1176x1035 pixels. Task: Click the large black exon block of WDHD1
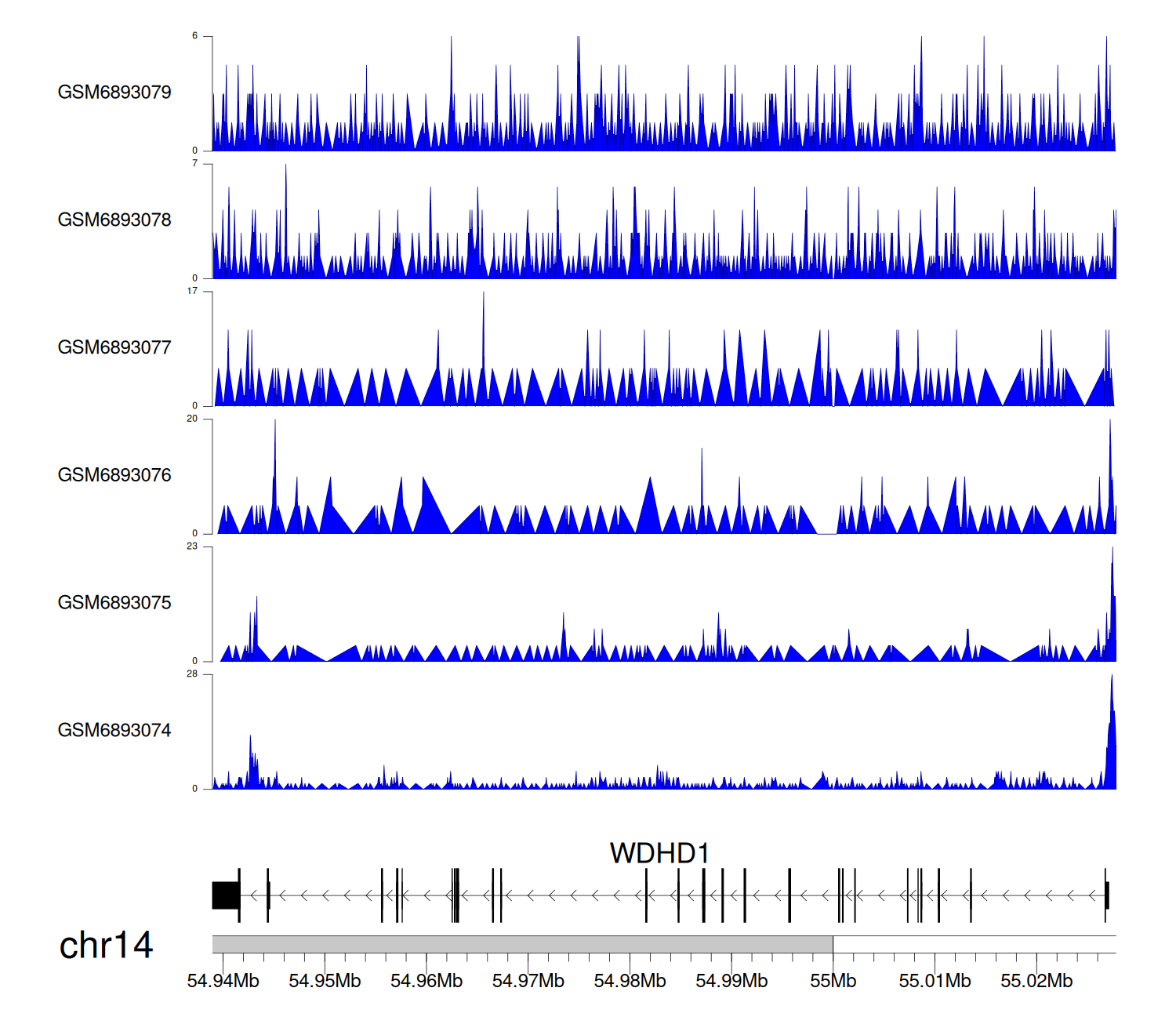click(x=226, y=895)
